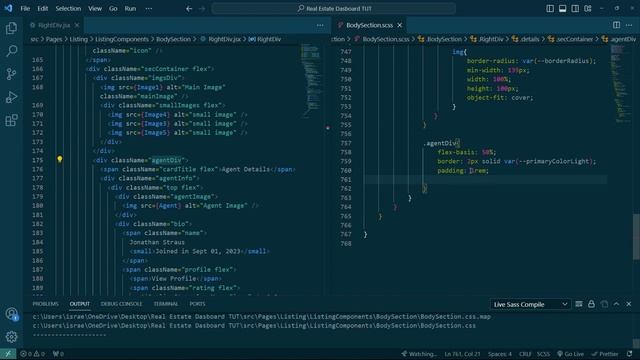Expand Pages breadcrumb
The height and width of the screenshot is (360, 640).
tap(54, 39)
